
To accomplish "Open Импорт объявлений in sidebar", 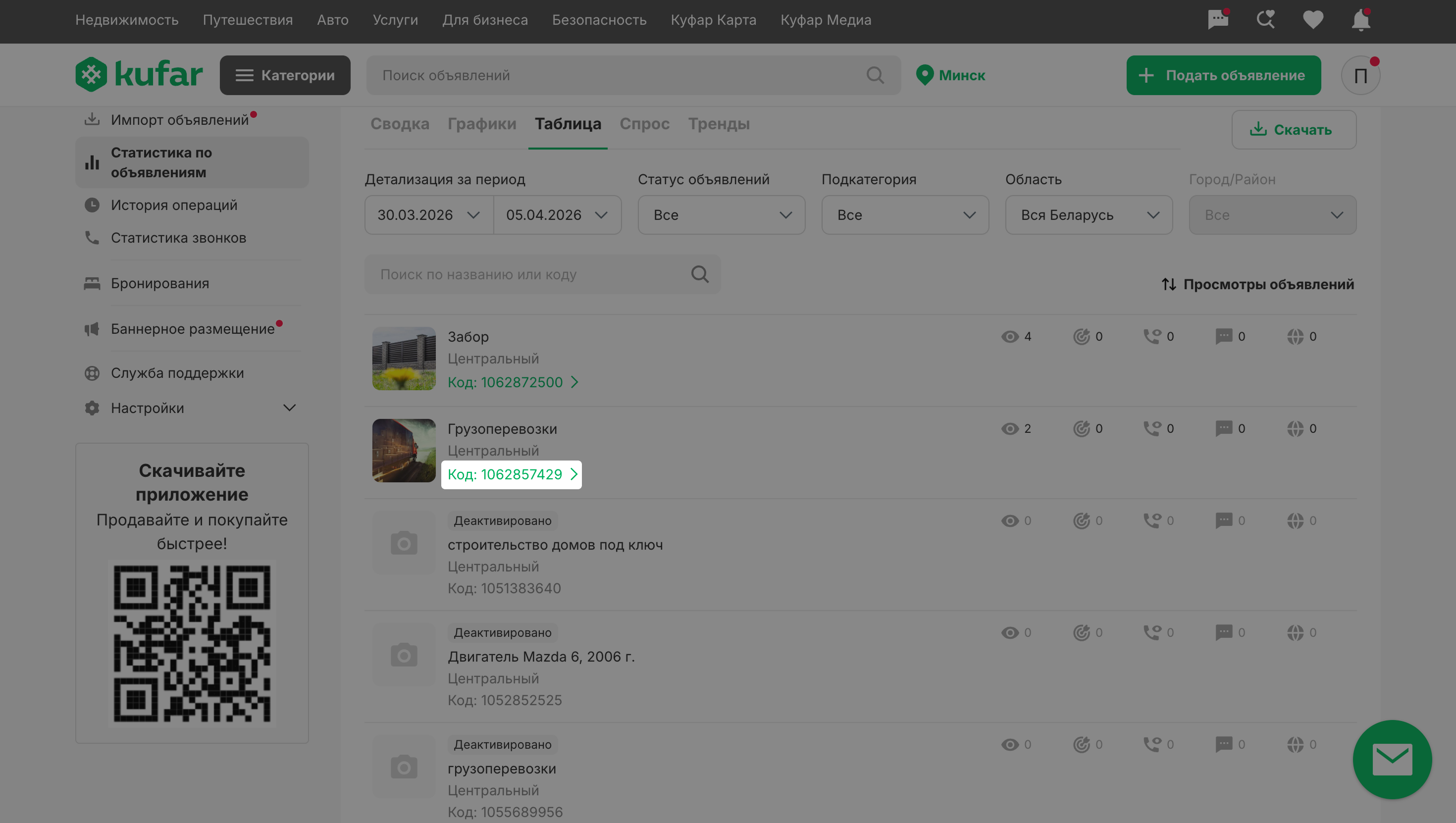I will pos(179,120).
